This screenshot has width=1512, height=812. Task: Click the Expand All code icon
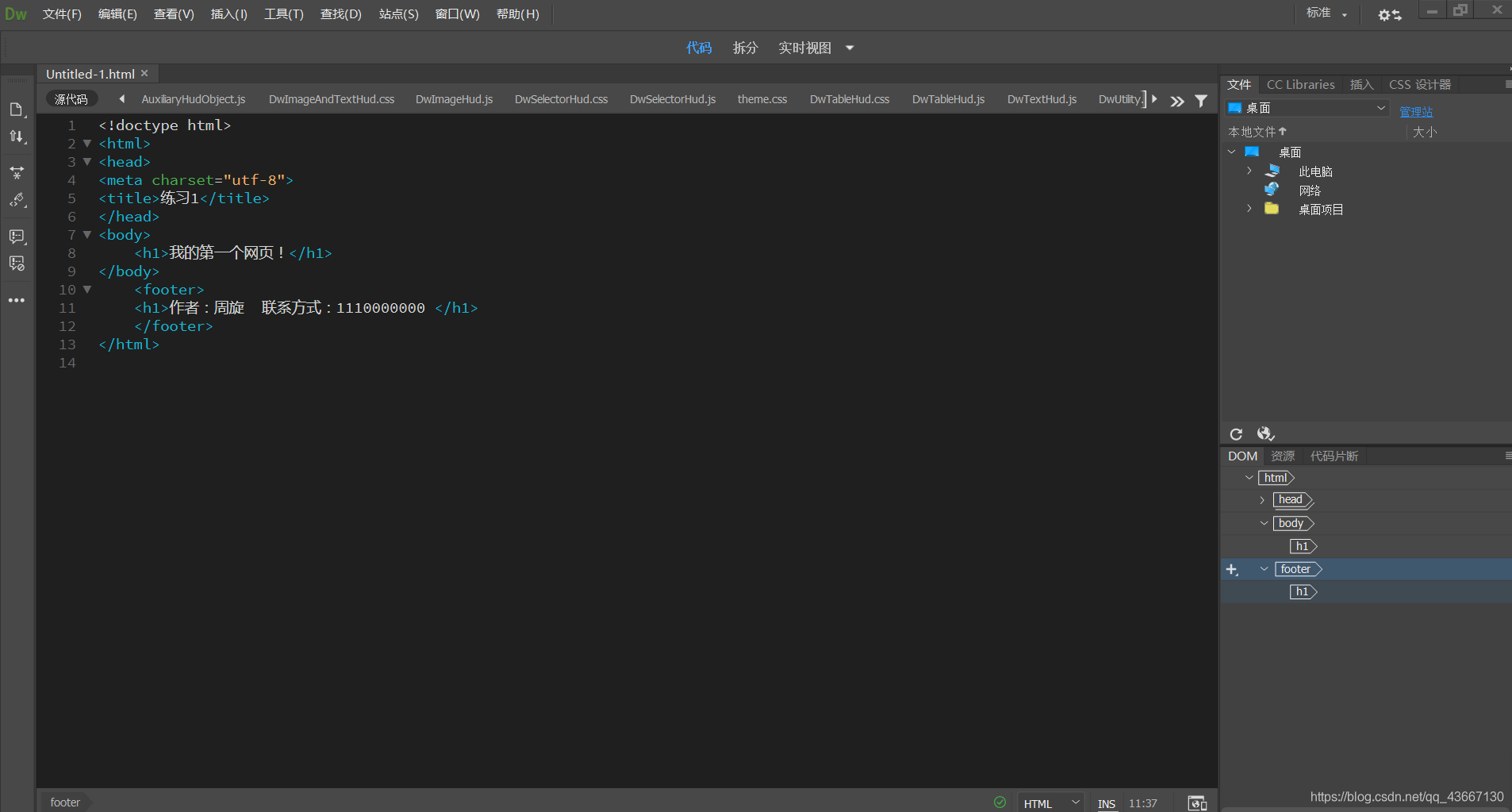17,172
